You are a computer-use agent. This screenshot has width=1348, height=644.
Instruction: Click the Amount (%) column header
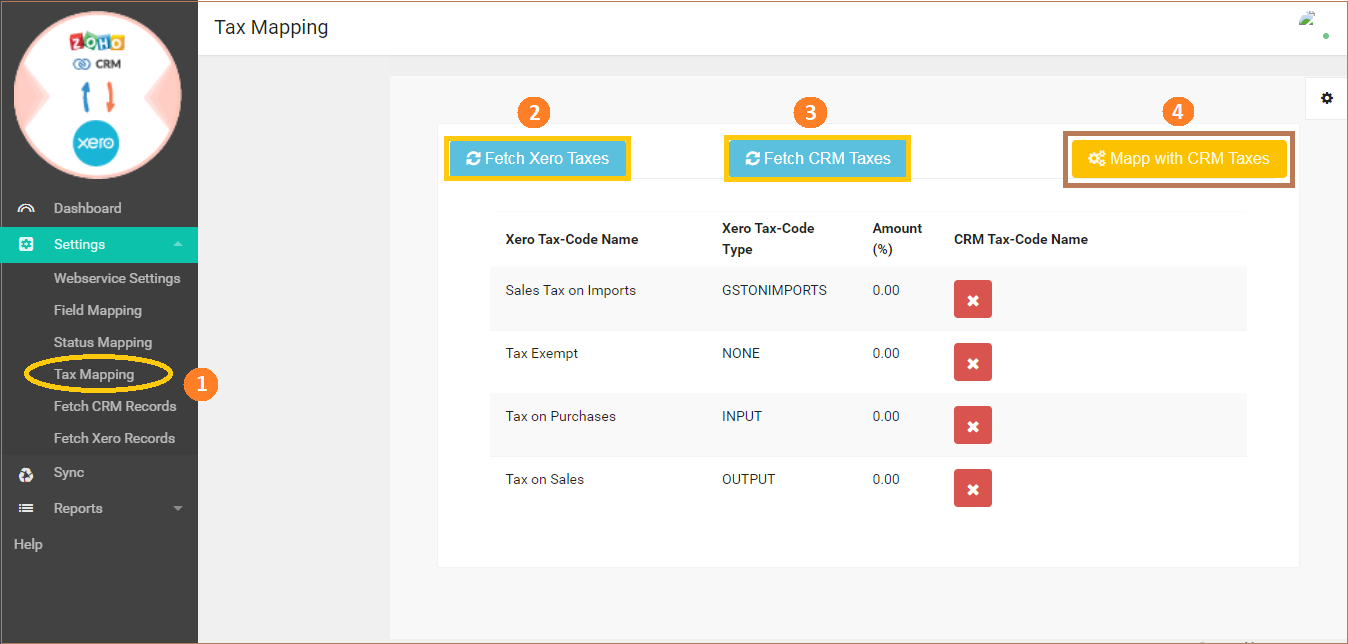point(897,239)
